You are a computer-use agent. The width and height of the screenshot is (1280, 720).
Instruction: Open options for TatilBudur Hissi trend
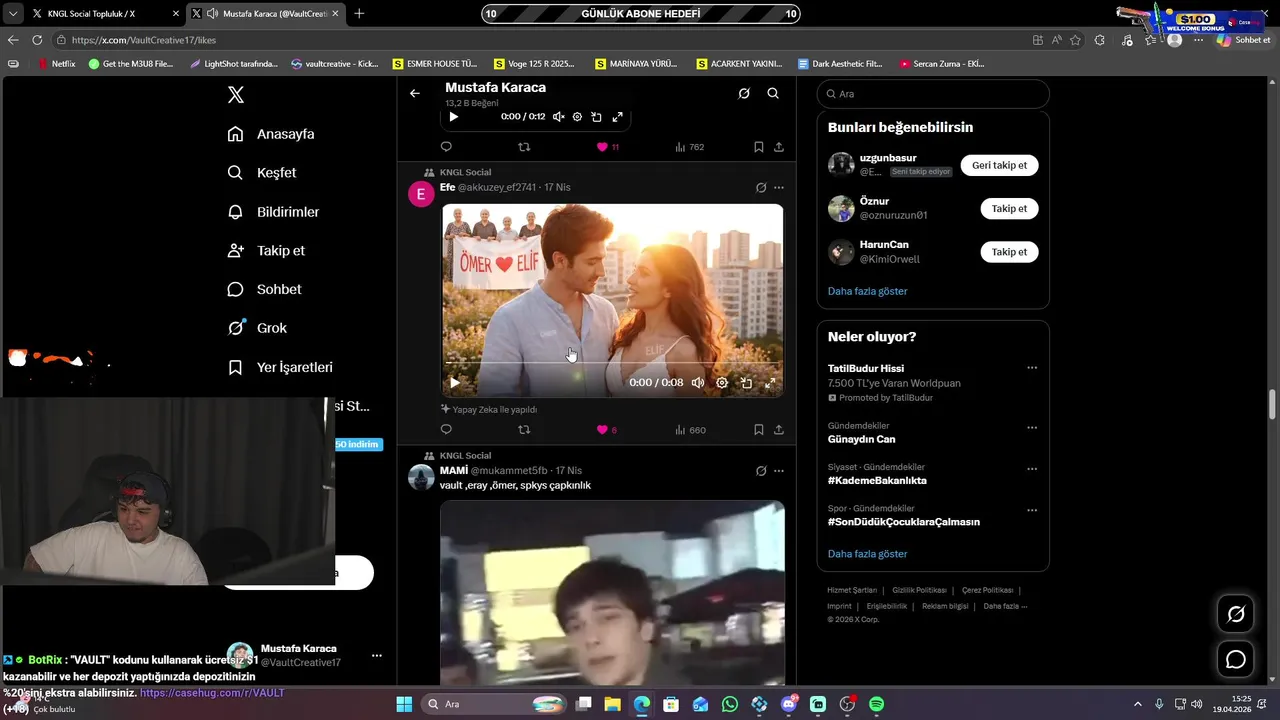pos(1031,368)
